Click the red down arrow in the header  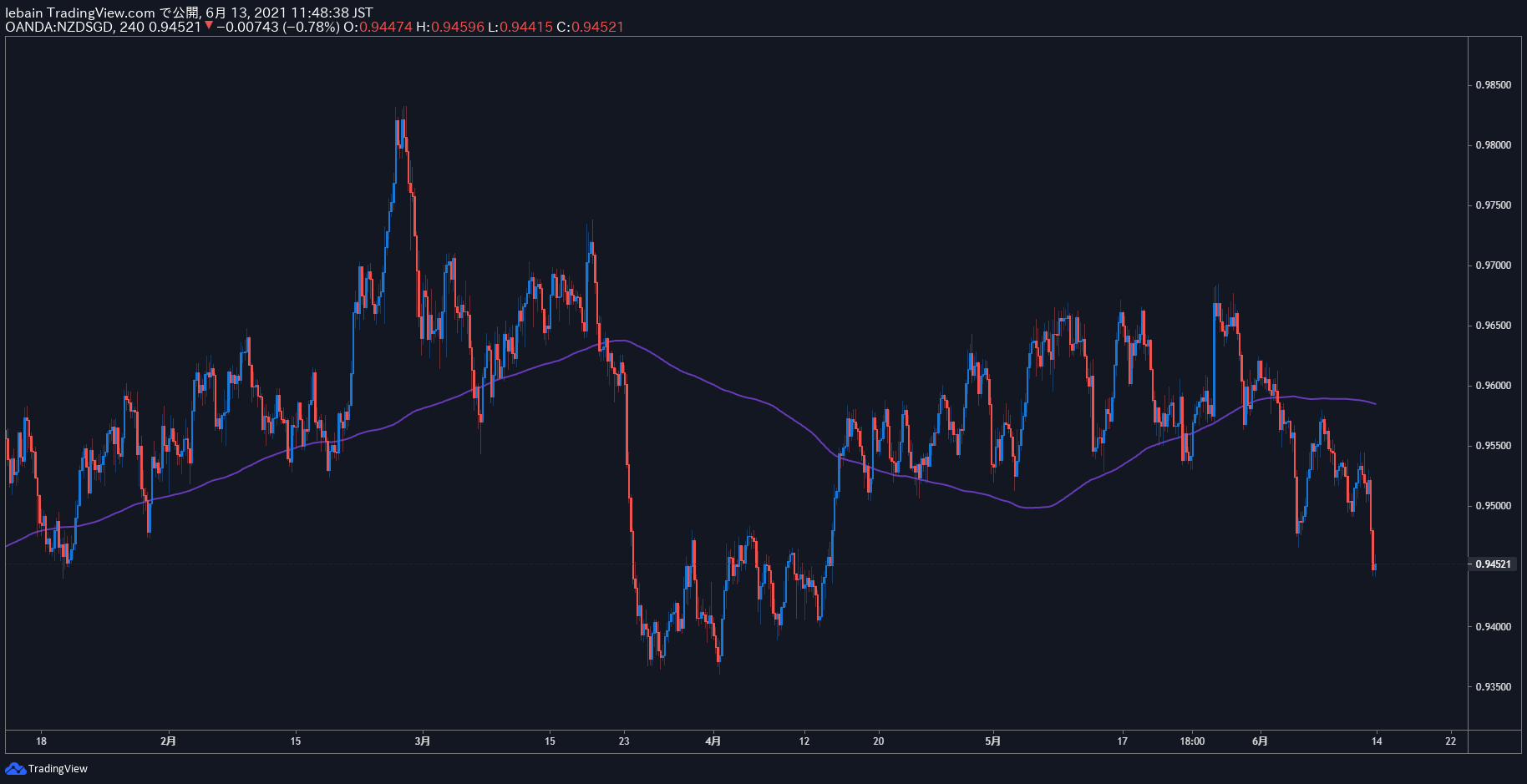coord(209,26)
